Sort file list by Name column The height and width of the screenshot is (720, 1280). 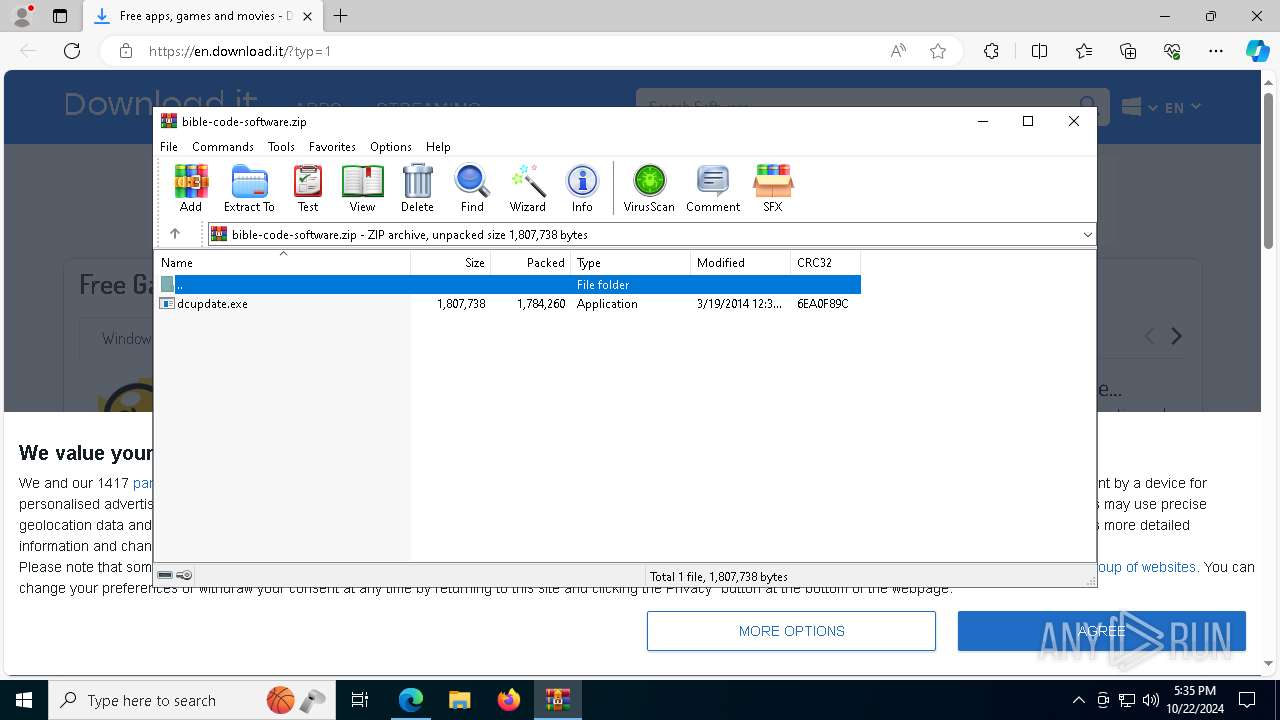283,263
